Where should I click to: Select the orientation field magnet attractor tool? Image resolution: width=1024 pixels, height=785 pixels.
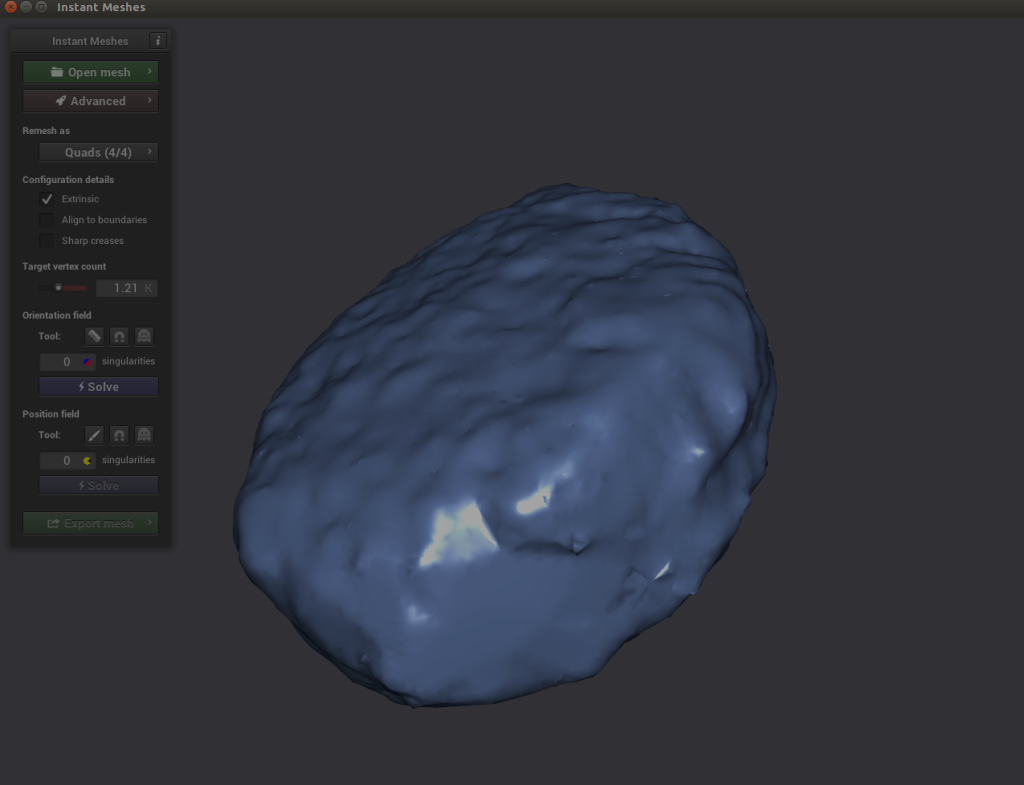click(x=119, y=337)
